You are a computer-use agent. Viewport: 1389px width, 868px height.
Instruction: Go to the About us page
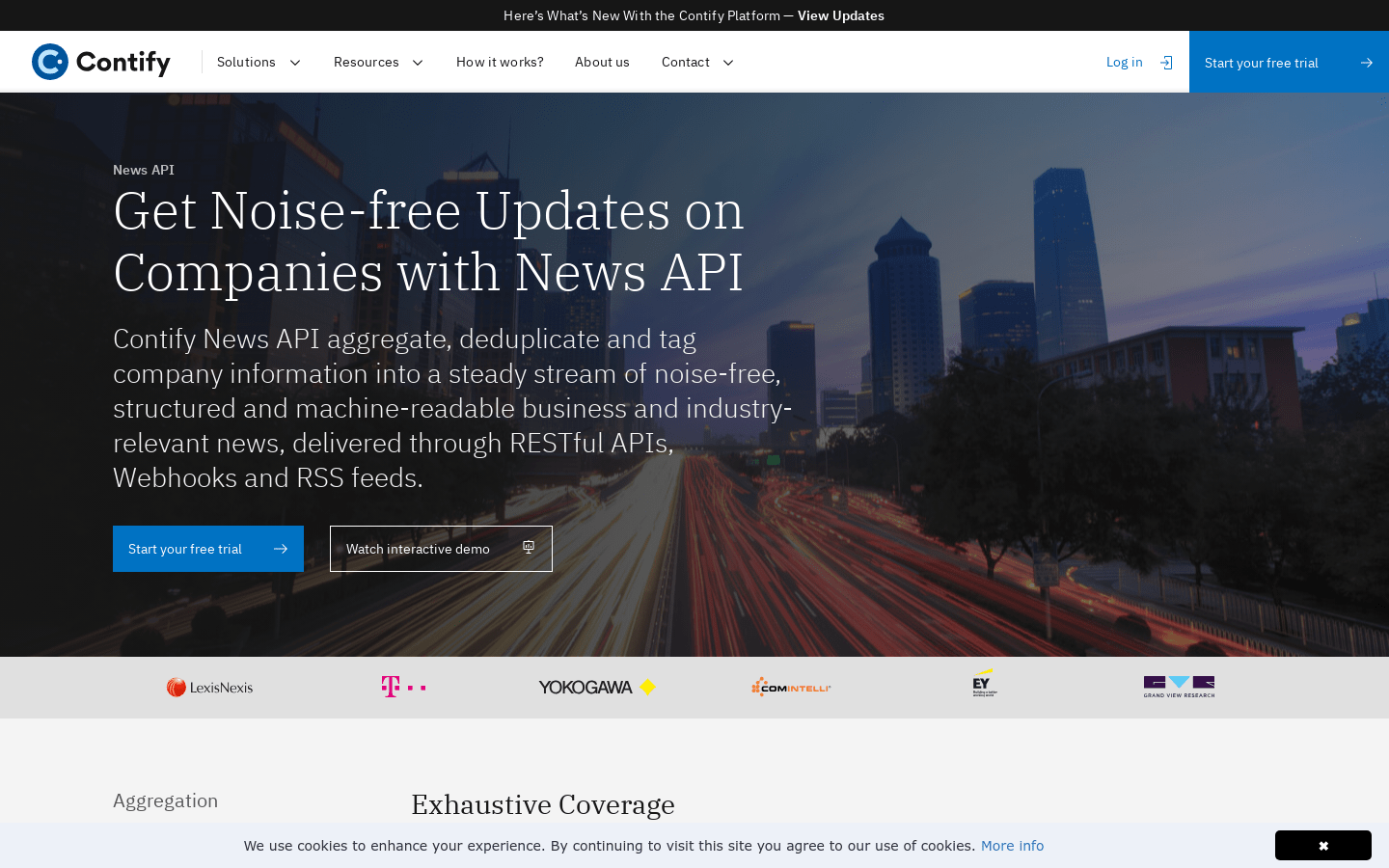tap(602, 62)
